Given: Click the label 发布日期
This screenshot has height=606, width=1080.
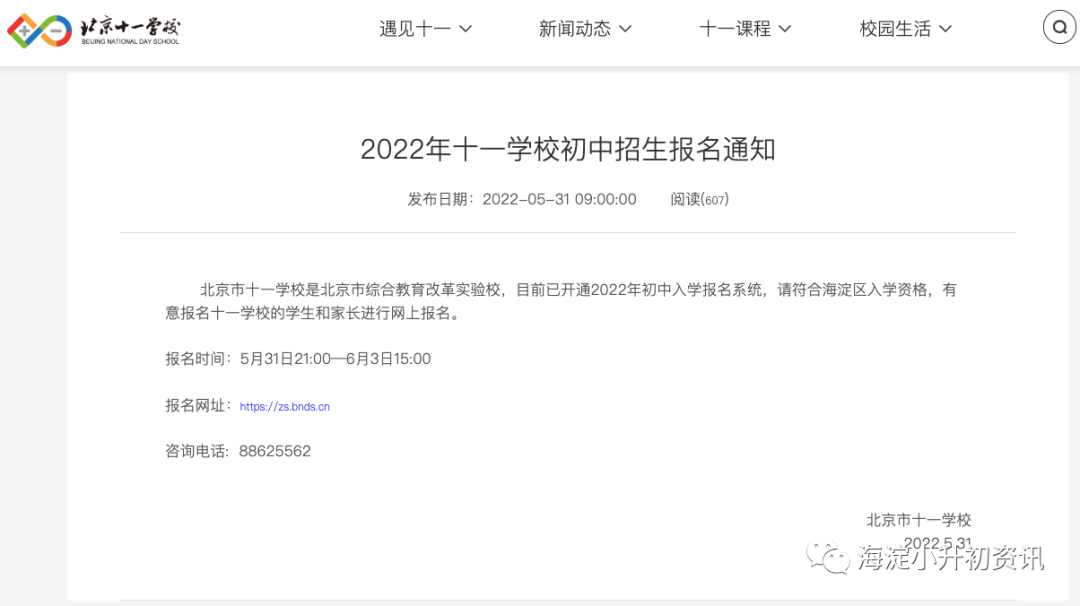Looking at the screenshot, I should tap(437, 200).
